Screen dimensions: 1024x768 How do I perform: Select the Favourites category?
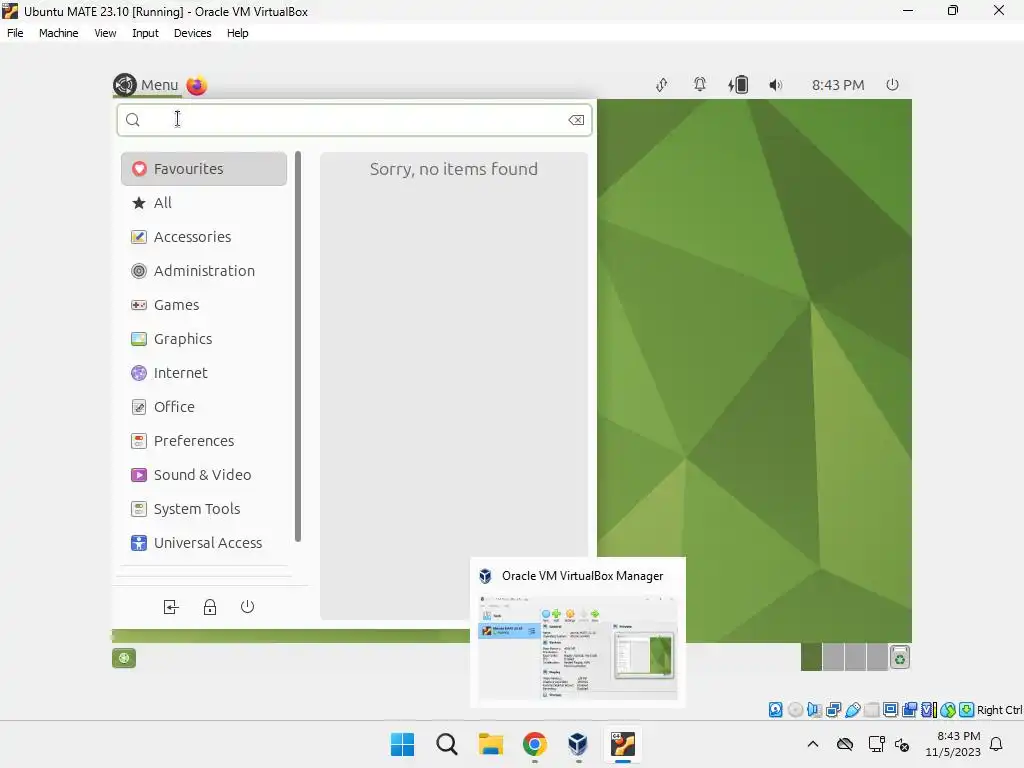(204, 168)
